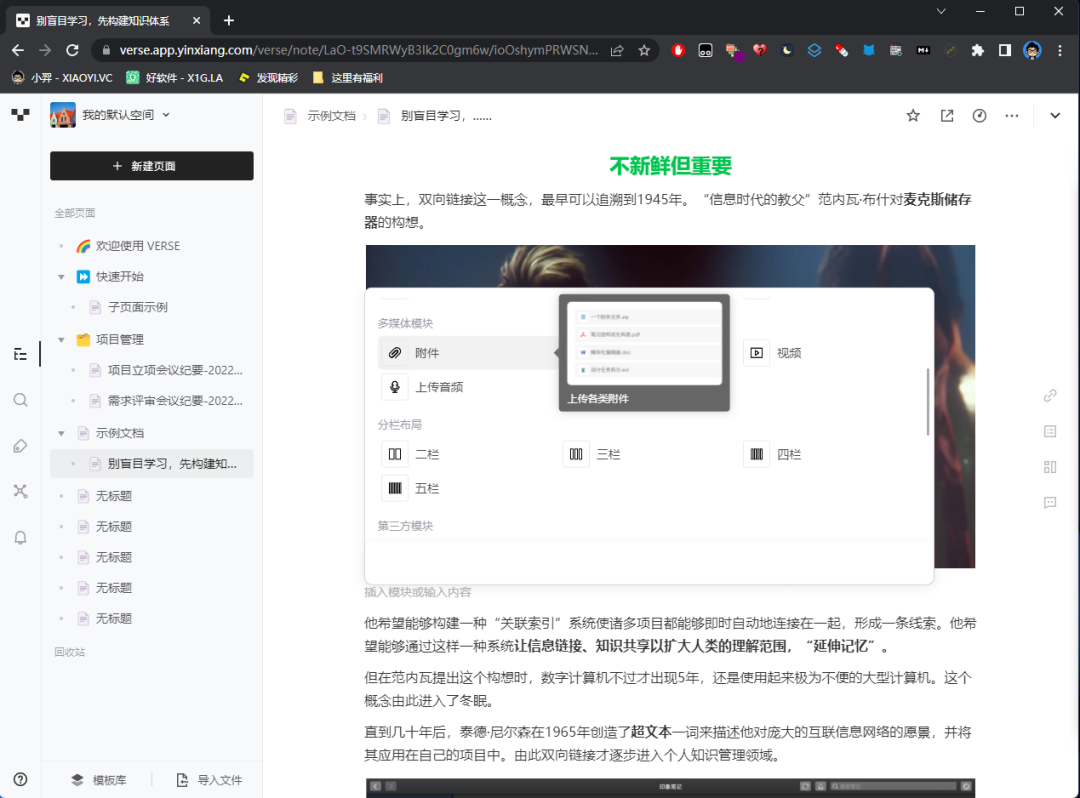This screenshot has width=1080, height=798.
Task: Collapse the note with the top-right chevron
Action: 1055,115
